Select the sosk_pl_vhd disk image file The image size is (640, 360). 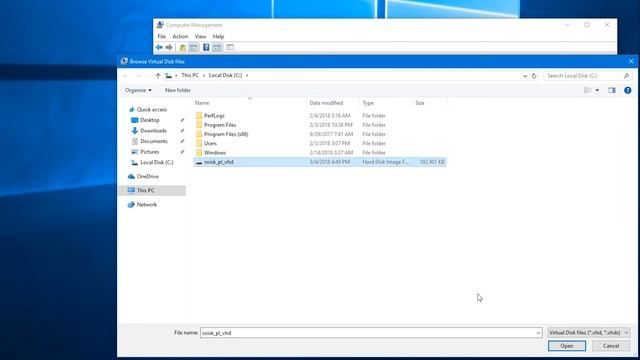pos(320,162)
